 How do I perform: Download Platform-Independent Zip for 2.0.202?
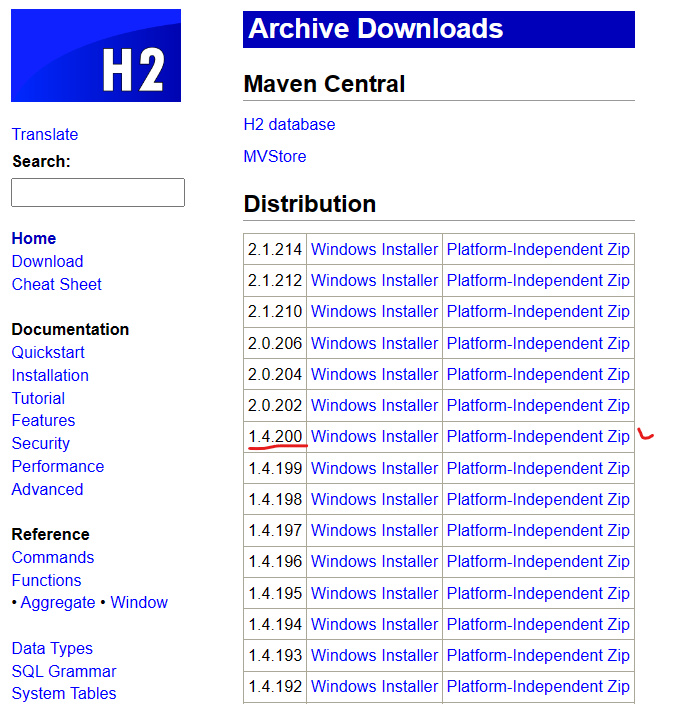(x=538, y=405)
